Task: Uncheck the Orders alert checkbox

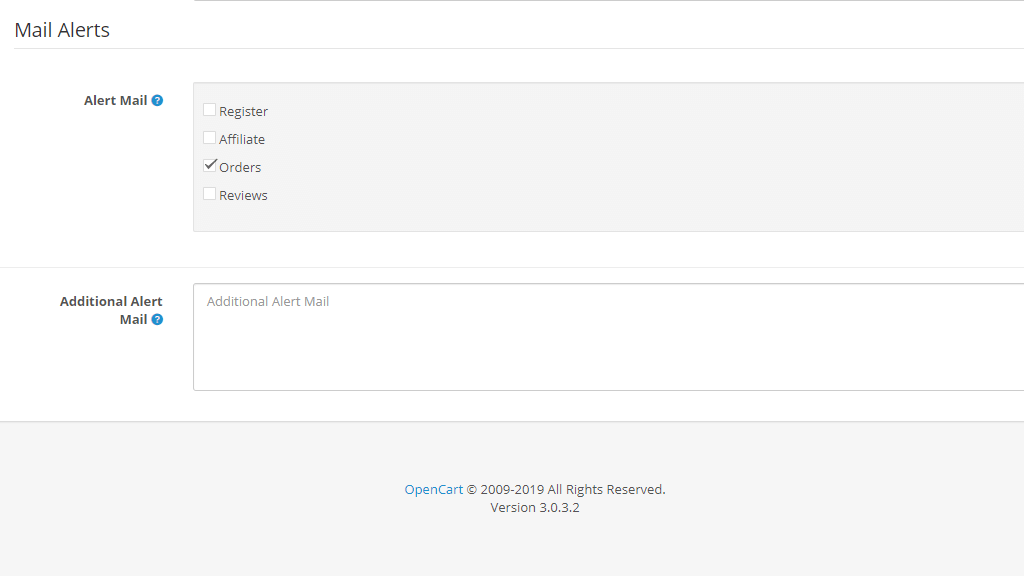Action: pyautogui.click(x=210, y=166)
